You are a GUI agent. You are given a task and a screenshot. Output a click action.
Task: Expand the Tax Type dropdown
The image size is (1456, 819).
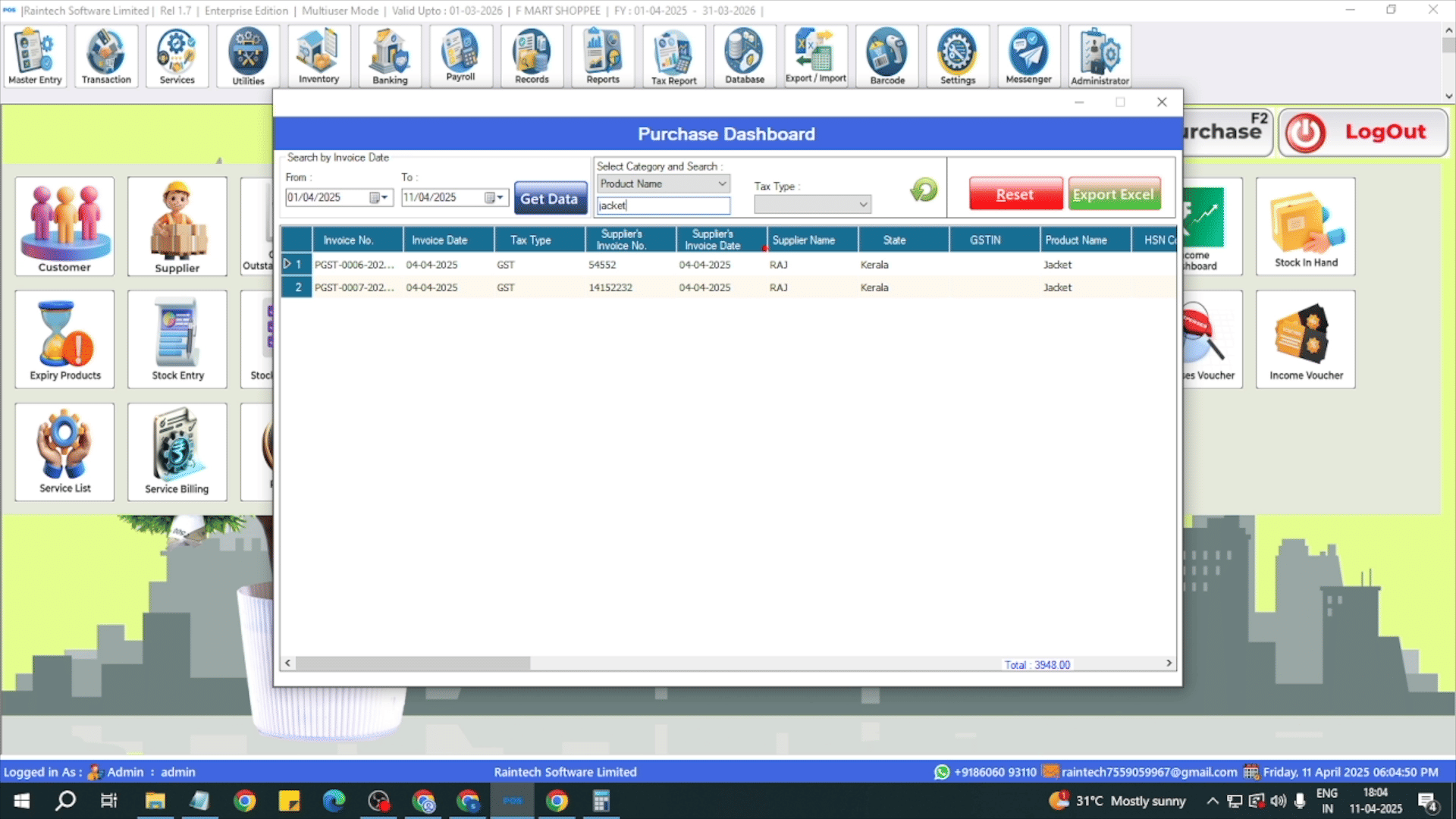pyautogui.click(x=862, y=204)
